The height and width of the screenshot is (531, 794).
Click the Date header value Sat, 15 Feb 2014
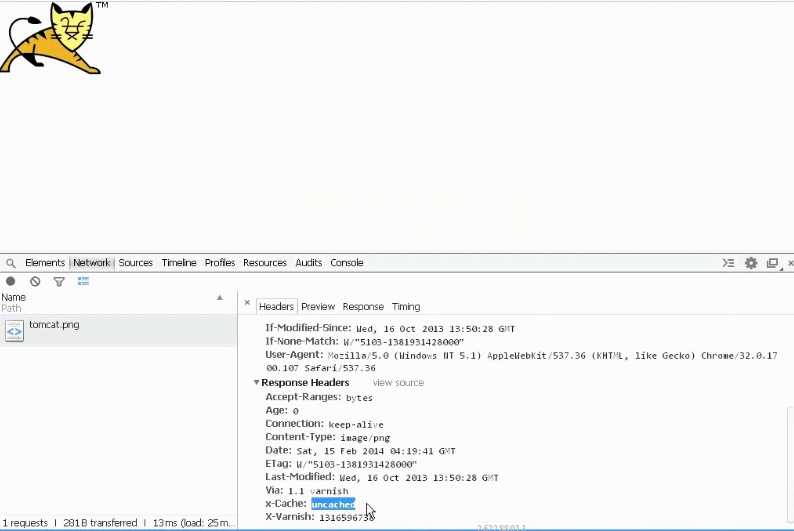pyautogui.click(x=376, y=451)
